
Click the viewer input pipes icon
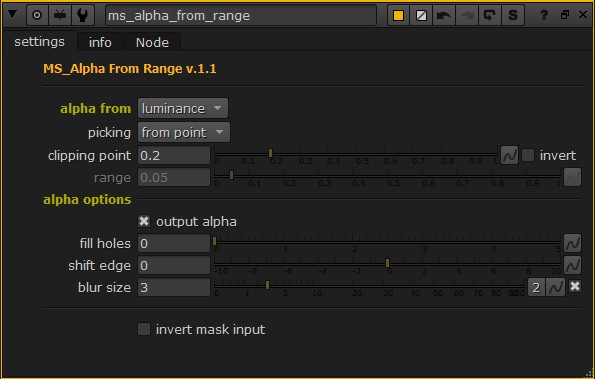coord(60,15)
